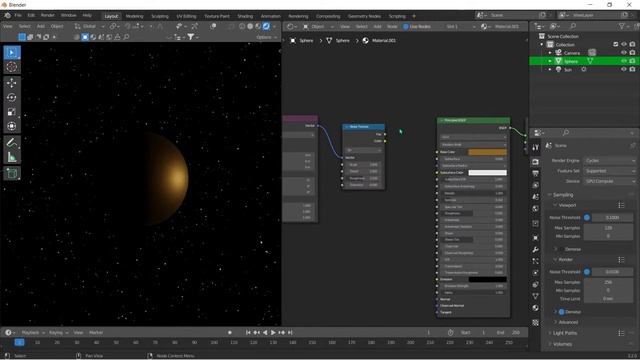The height and width of the screenshot is (360, 640).
Task: Open the Particles properties tab
Action: 536,261
